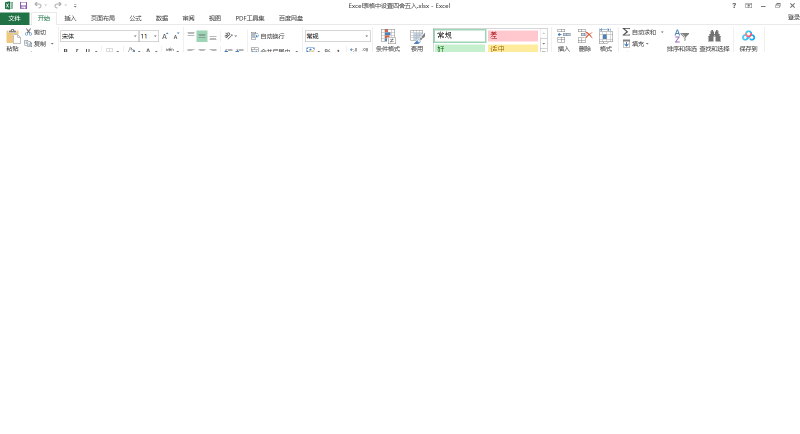Expand the 自动求和 dropdown arrow
800x434 pixels.
(x=662, y=32)
